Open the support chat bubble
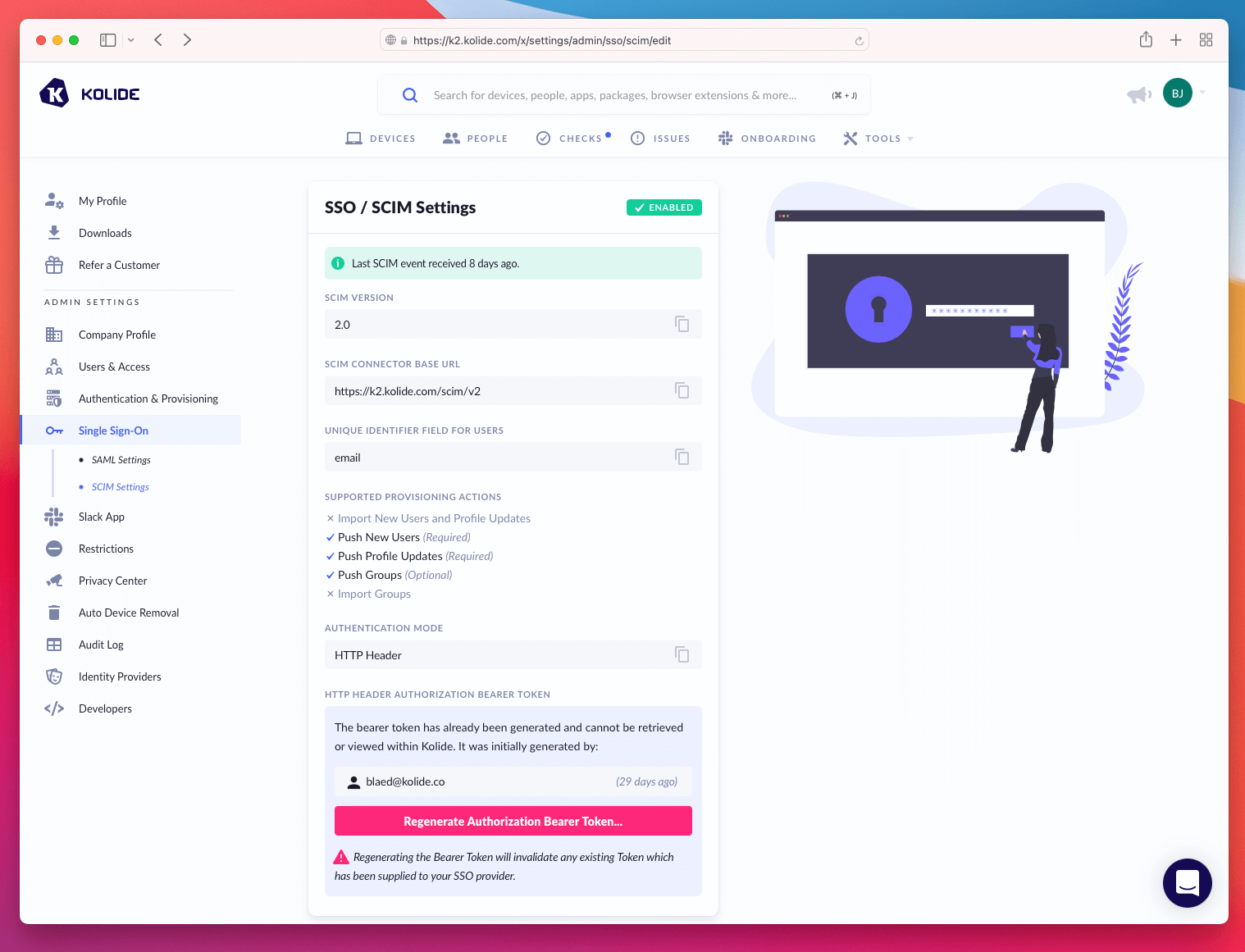The image size is (1245, 952). pos(1187,883)
